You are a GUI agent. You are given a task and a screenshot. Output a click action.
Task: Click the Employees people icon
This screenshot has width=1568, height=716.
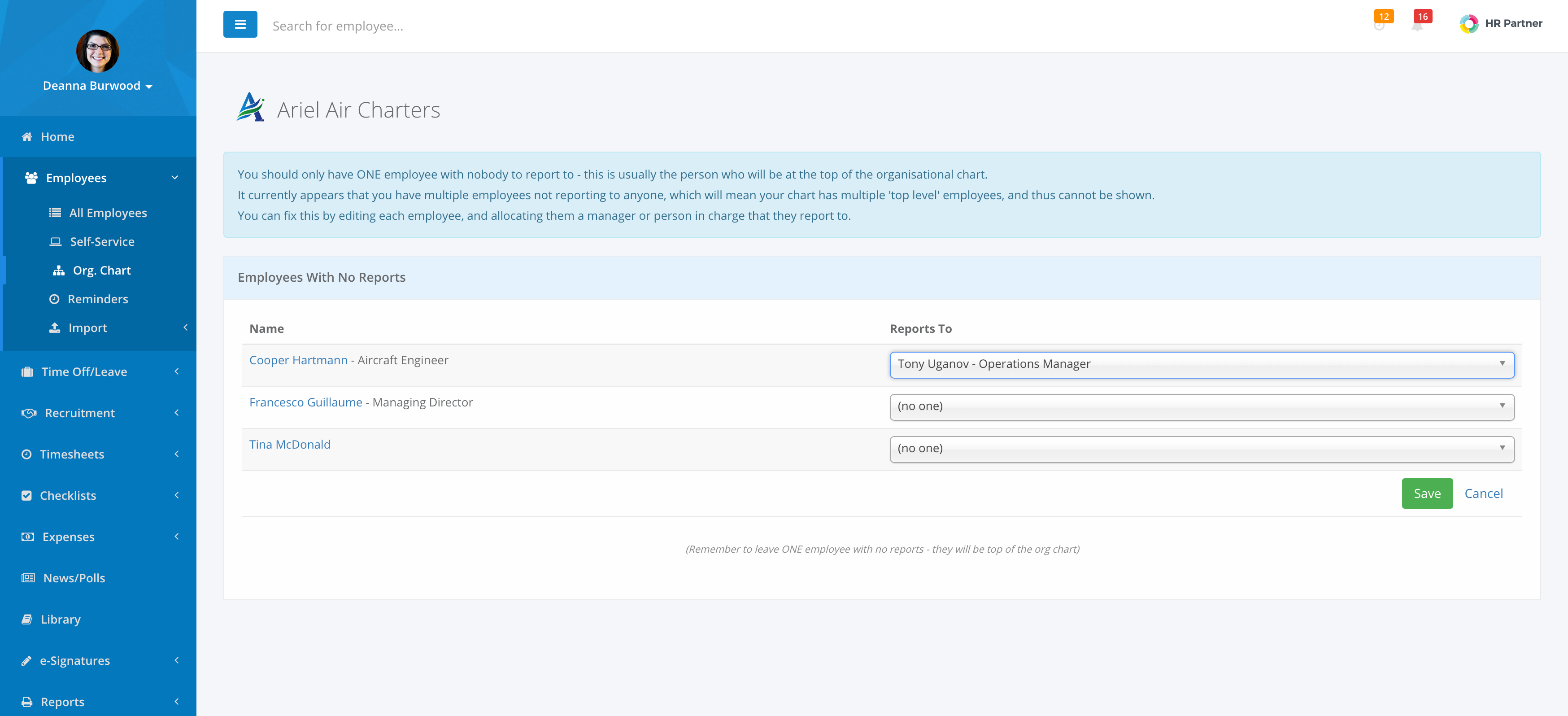click(31, 178)
